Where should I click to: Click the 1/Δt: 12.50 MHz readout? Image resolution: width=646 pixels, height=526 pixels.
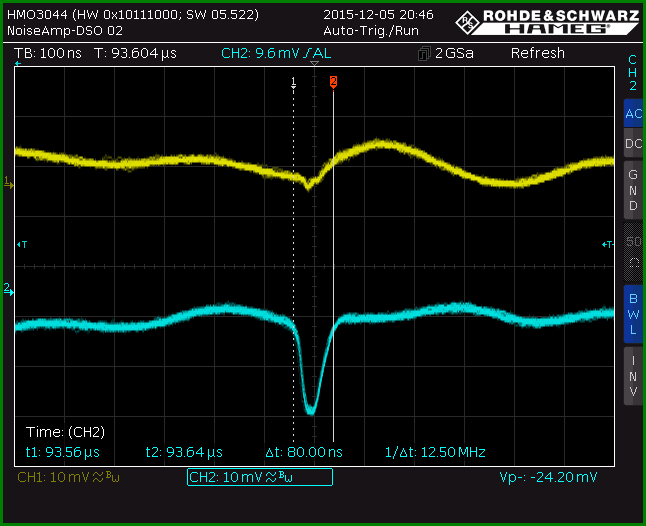[x=435, y=452]
